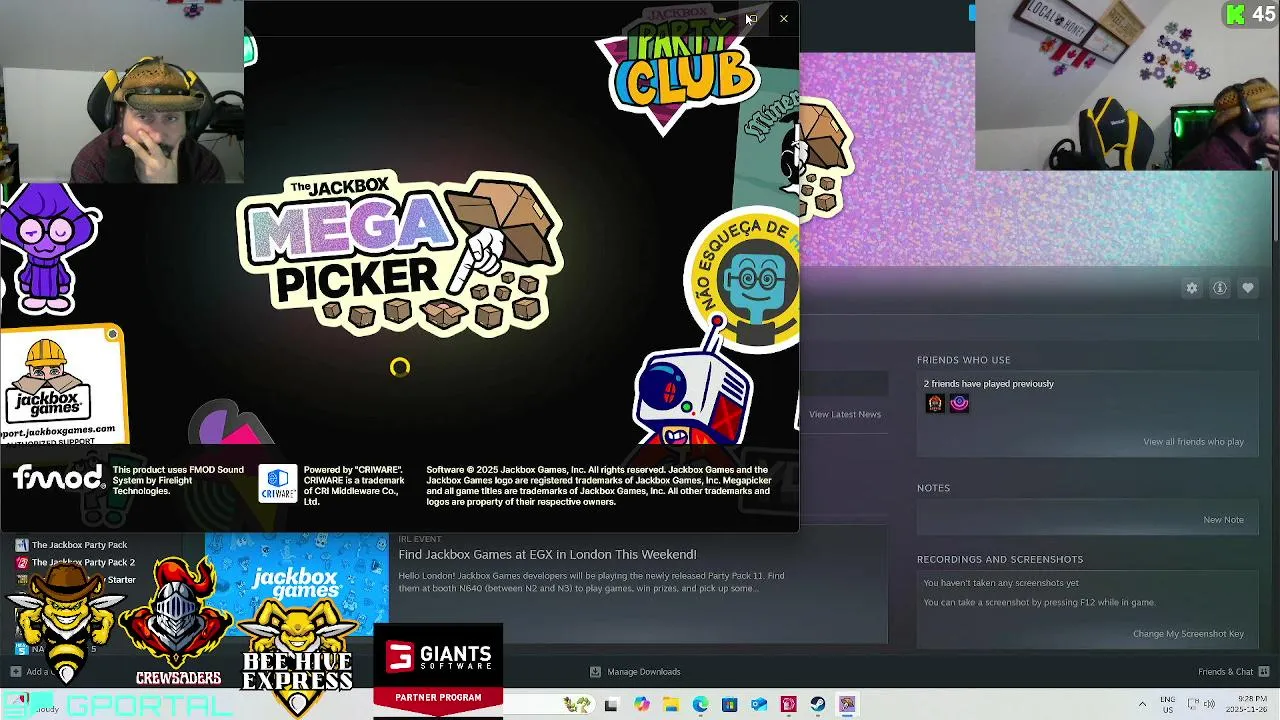Select The Jackbox Party Pack 2 in library list
The width and height of the screenshot is (1280, 720).
pos(83,563)
